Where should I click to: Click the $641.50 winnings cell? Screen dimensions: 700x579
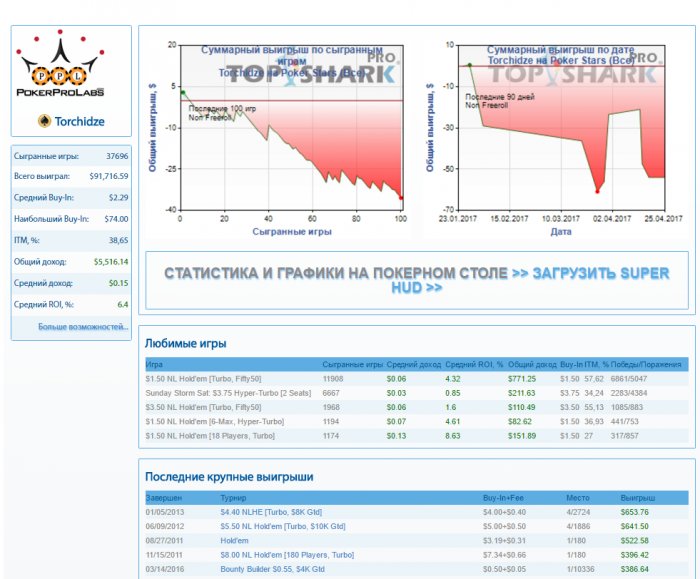click(634, 526)
